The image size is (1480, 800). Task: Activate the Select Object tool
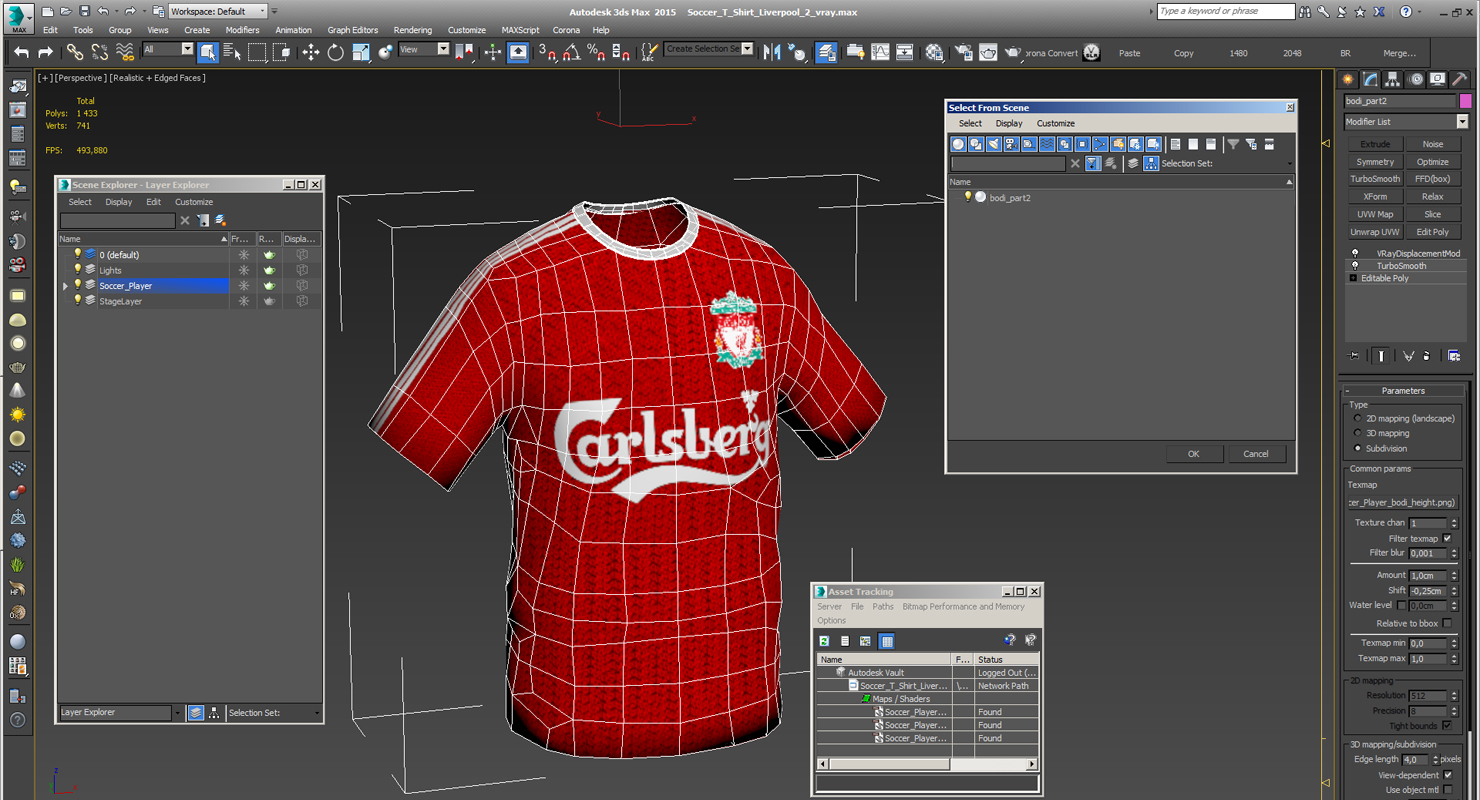click(x=208, y=52)
